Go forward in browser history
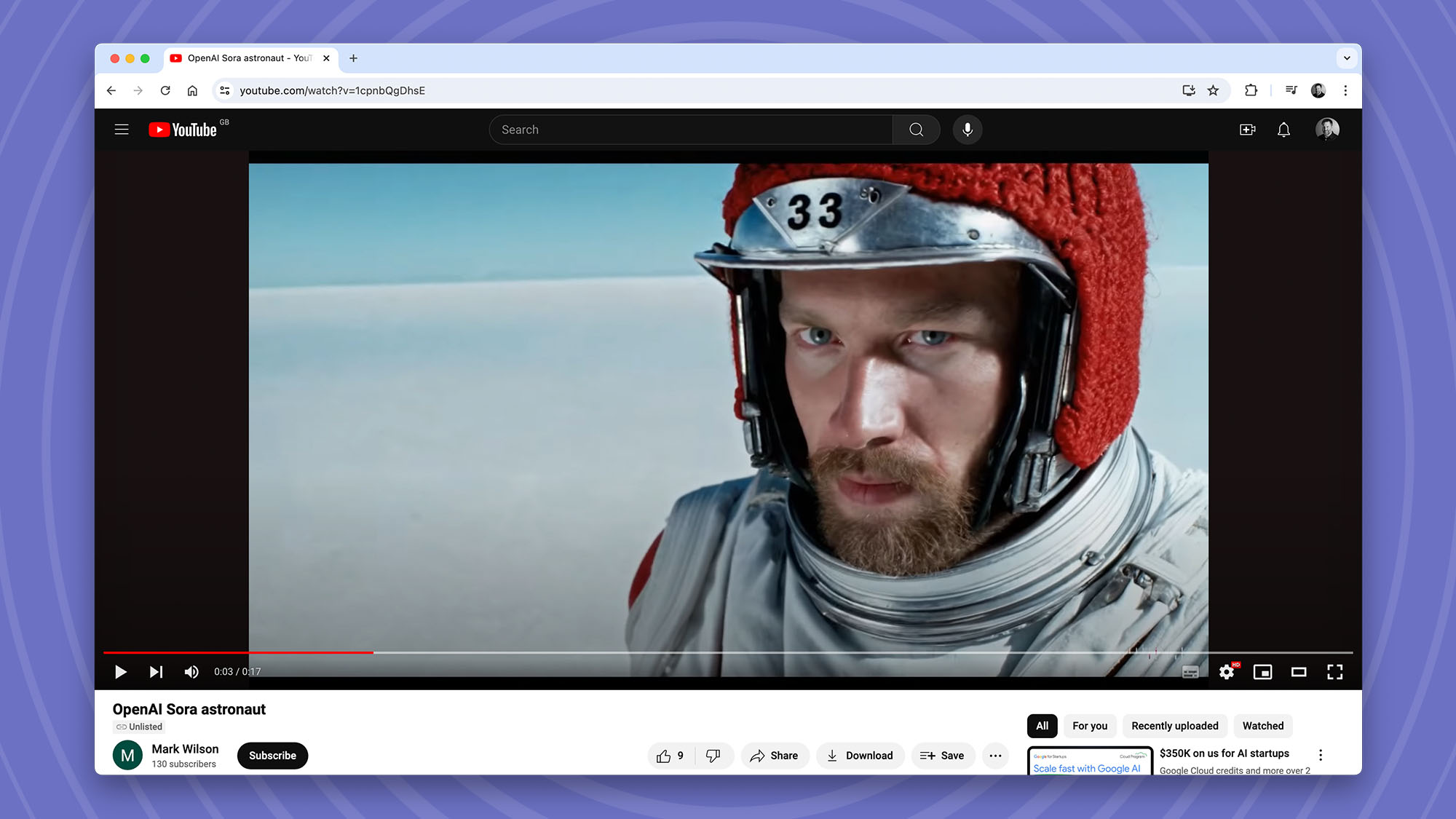The image size is (1456, 819). click(x=138, y=90)
